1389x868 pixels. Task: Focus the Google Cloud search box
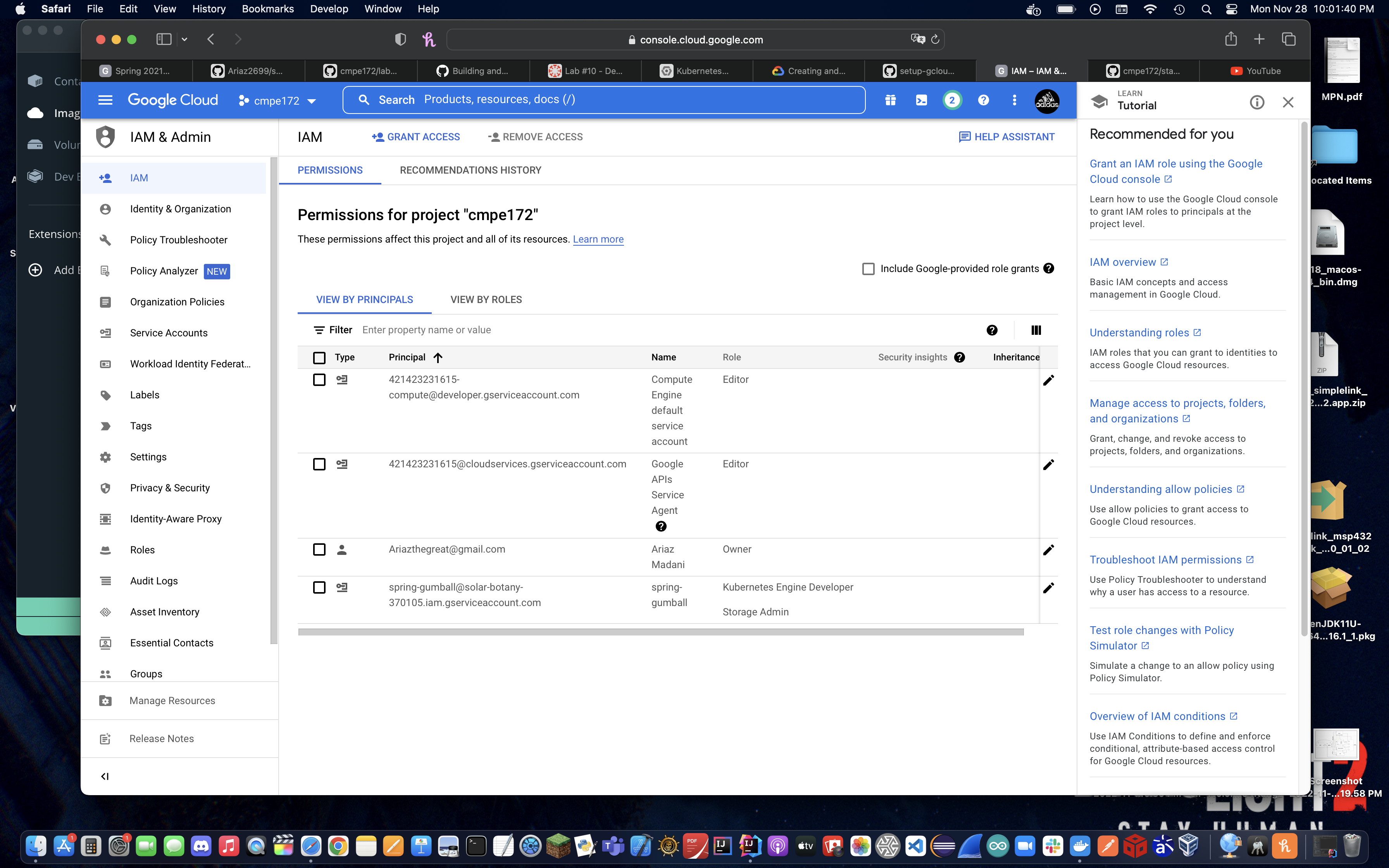[x=604, y=100]
